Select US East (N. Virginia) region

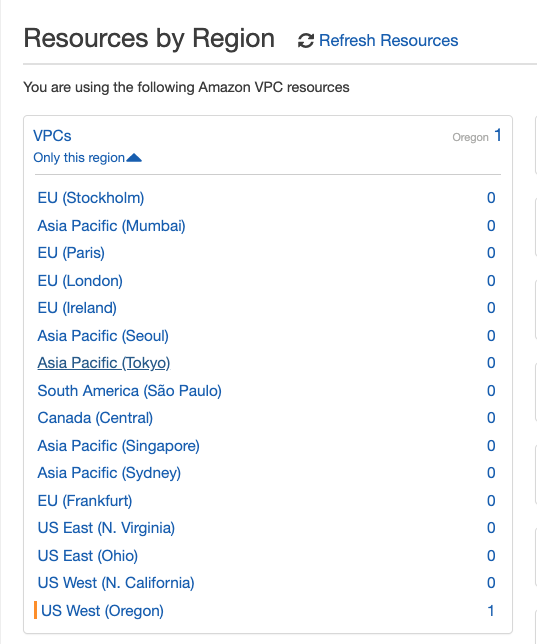[106, 528]
